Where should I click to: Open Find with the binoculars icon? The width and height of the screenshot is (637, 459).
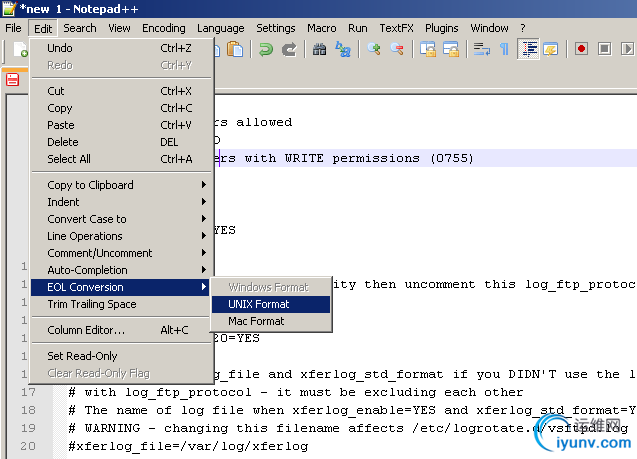click(319, 50)
